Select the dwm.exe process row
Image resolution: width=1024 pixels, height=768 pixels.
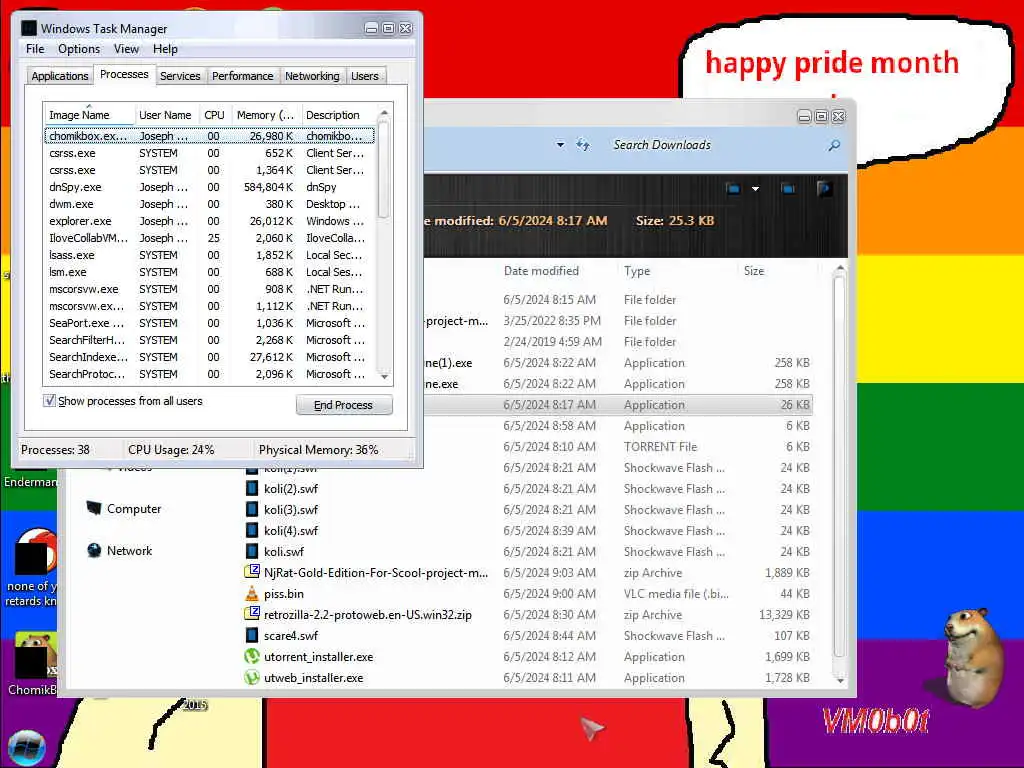pos(209,204)
